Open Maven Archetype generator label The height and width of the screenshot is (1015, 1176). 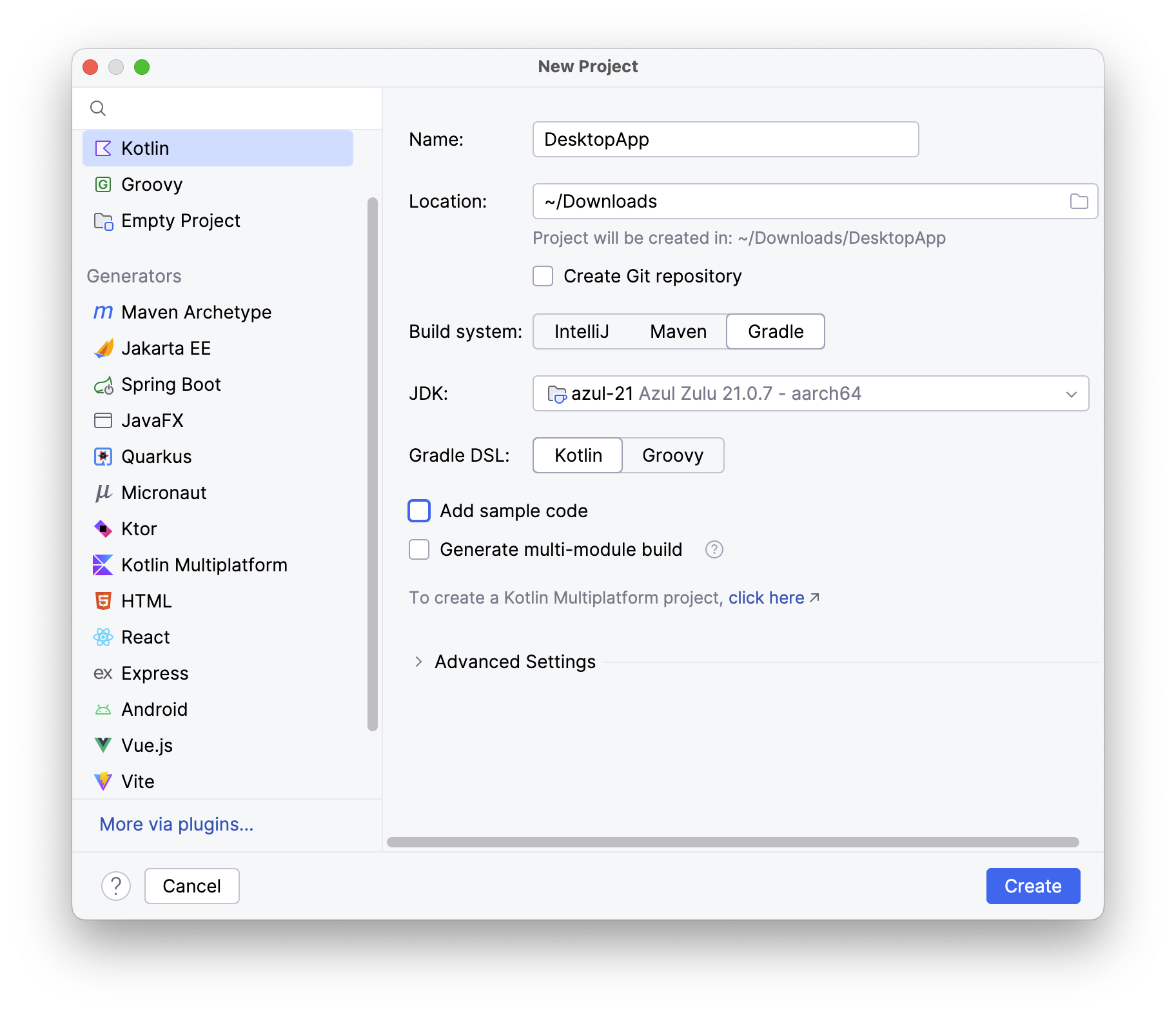(197, 312)
